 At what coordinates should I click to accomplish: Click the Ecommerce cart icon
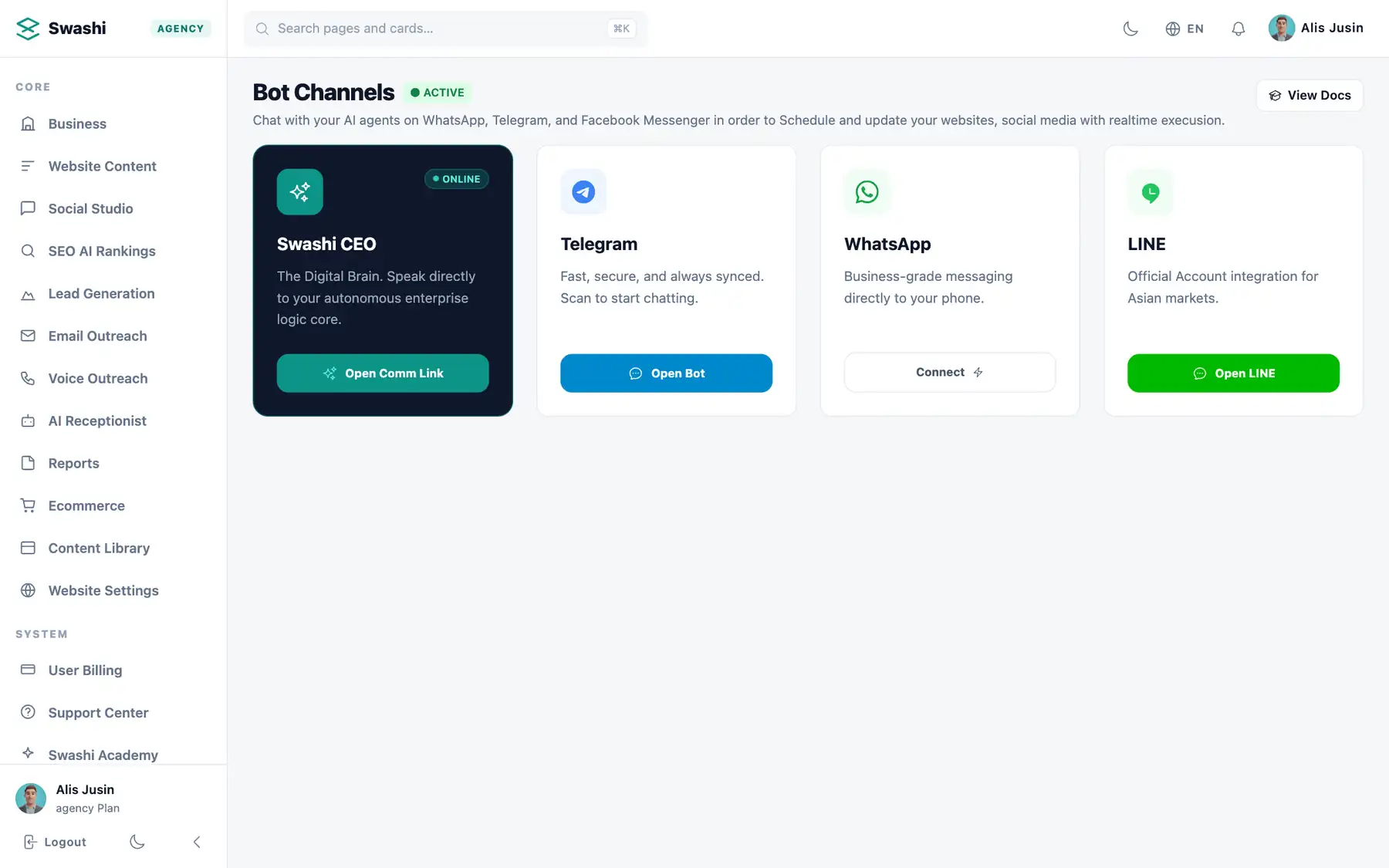[x=28, y=505]
